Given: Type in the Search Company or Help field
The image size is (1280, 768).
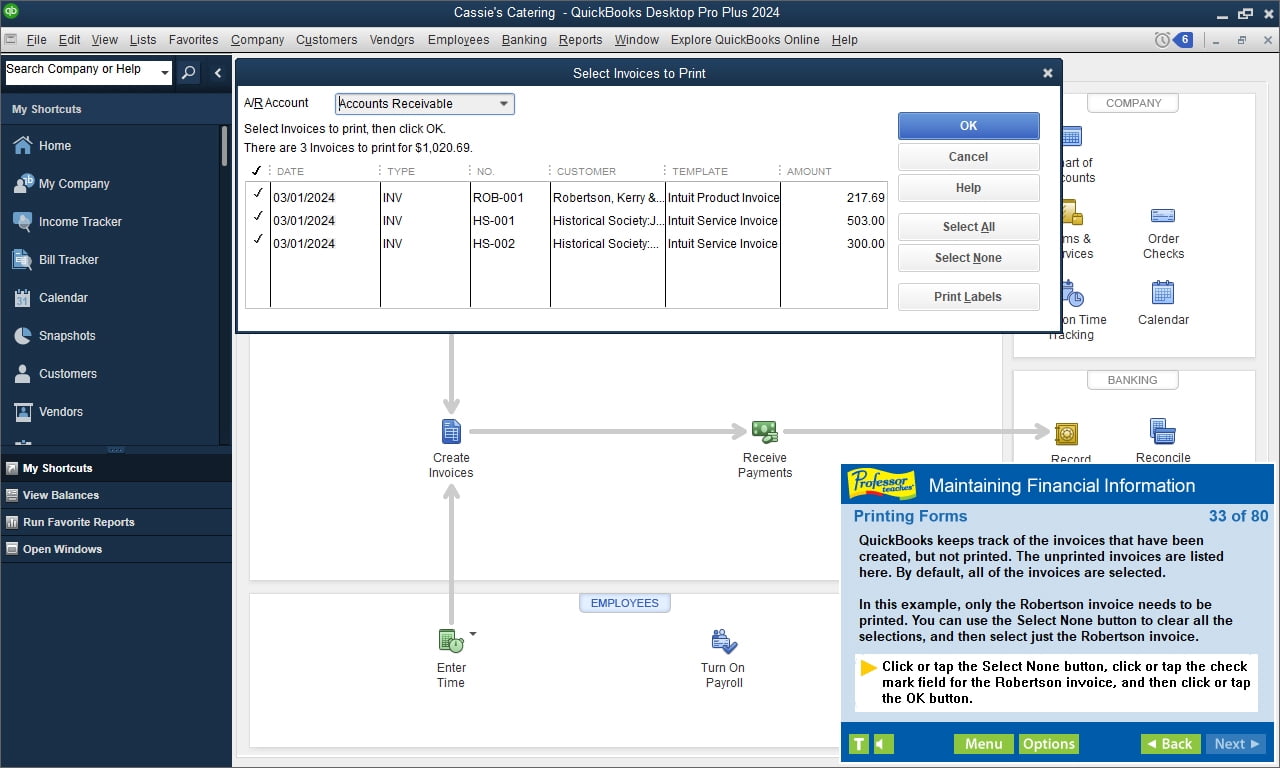Looking at the screenshot, I should click(80, 72).
